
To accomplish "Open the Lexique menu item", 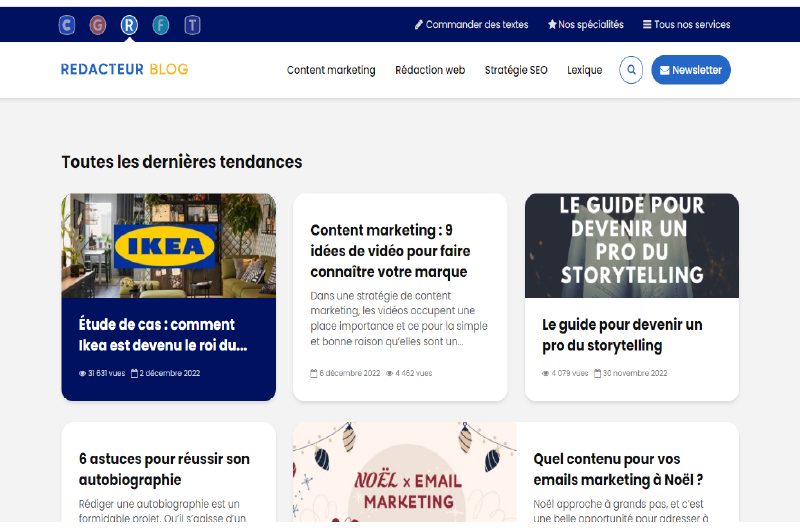I will click(585, 70).
